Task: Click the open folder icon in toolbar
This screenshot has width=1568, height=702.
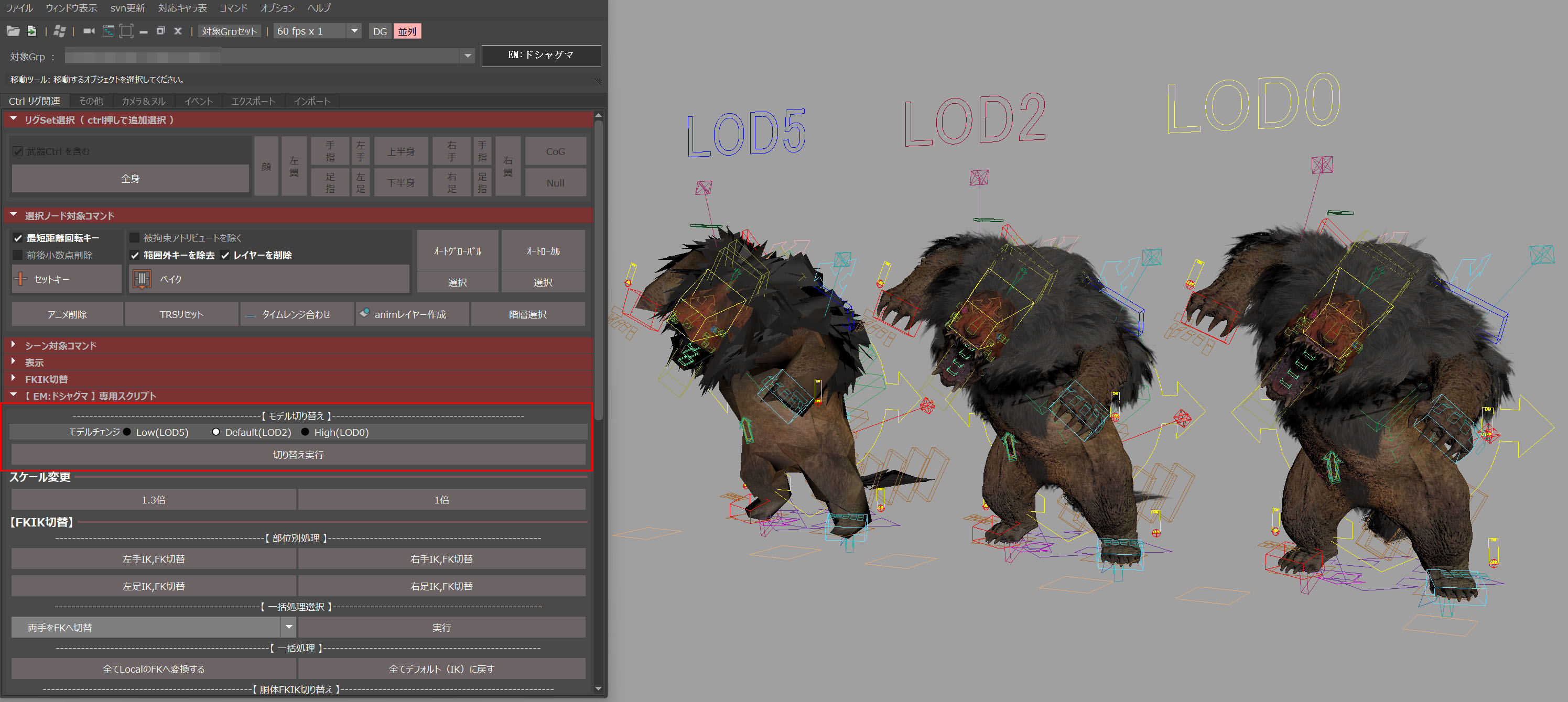Action: [13, 31]
